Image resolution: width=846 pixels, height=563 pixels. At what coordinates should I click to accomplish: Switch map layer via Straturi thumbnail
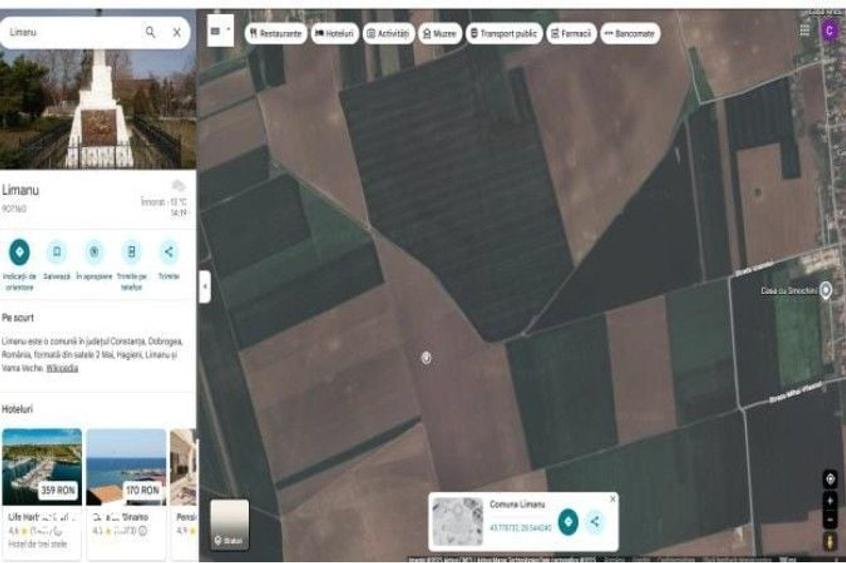pos(229,524)
